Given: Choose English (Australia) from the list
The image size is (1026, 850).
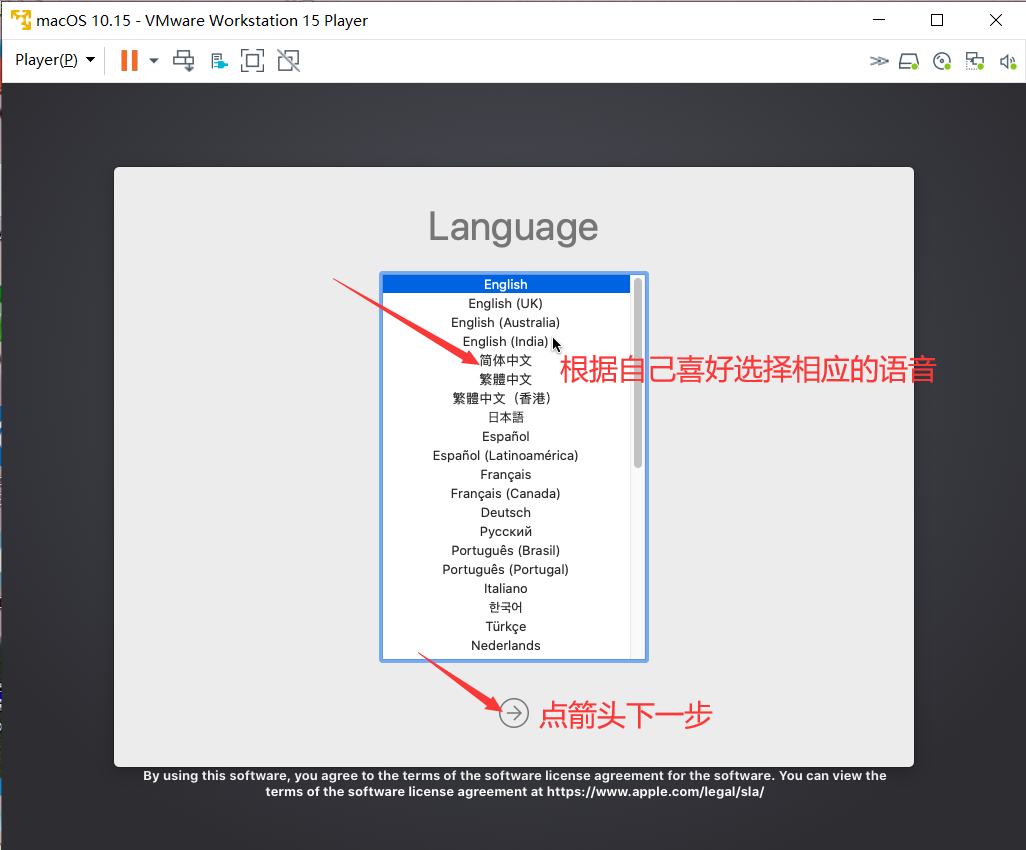Looking at the screenshot, I should point(506,322).
